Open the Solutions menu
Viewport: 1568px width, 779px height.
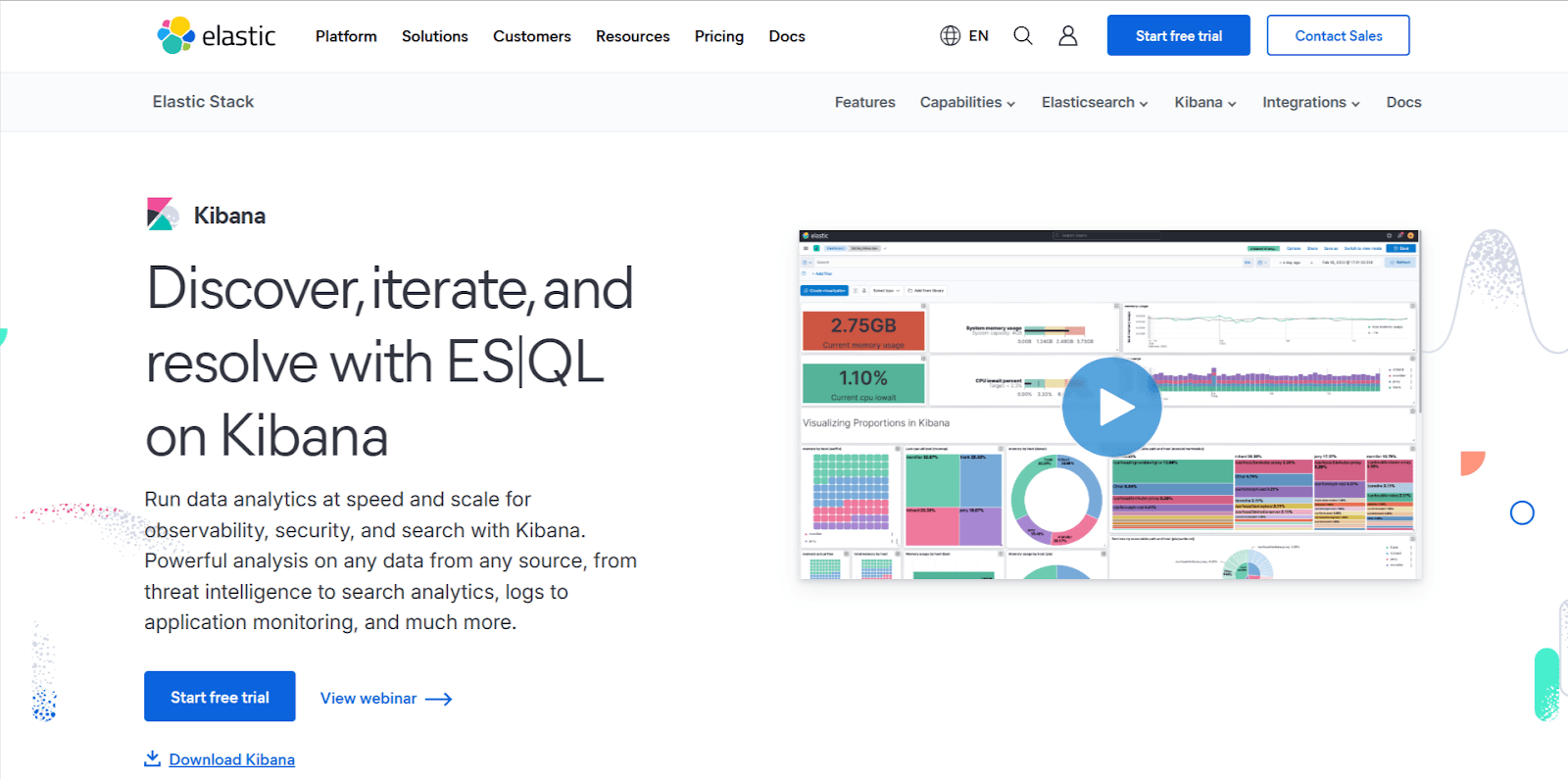pos(435,36)
